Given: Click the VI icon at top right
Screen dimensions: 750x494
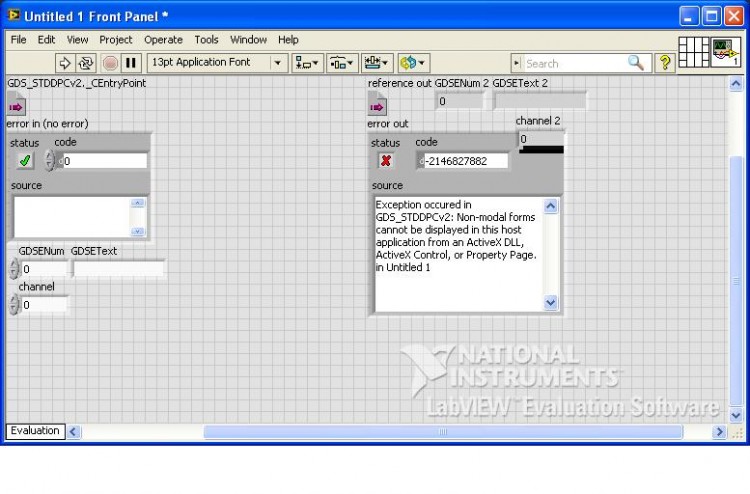Looking at the screenshot, I should click(726, 52).
